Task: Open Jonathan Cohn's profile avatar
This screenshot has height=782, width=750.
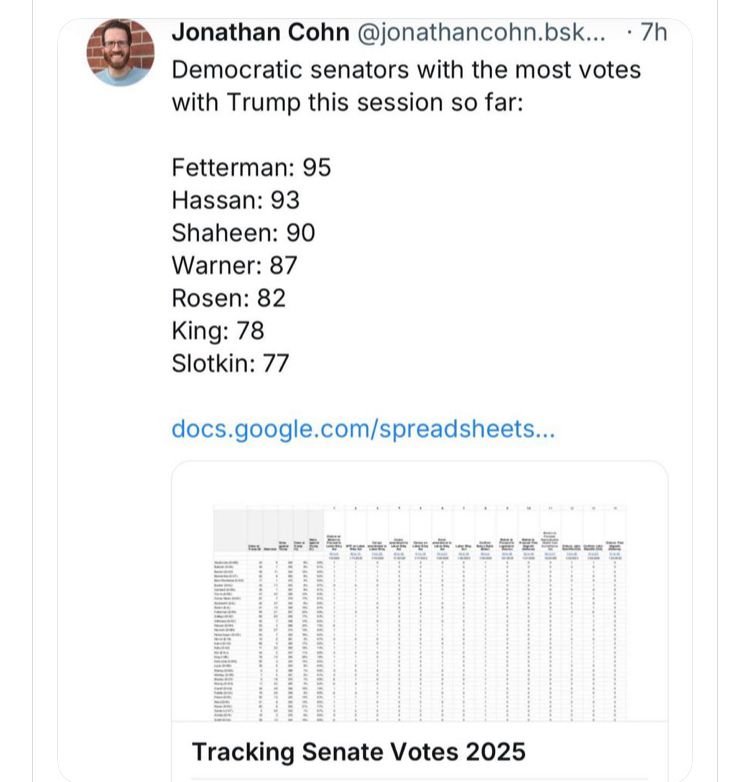Action: coord(120,52)
